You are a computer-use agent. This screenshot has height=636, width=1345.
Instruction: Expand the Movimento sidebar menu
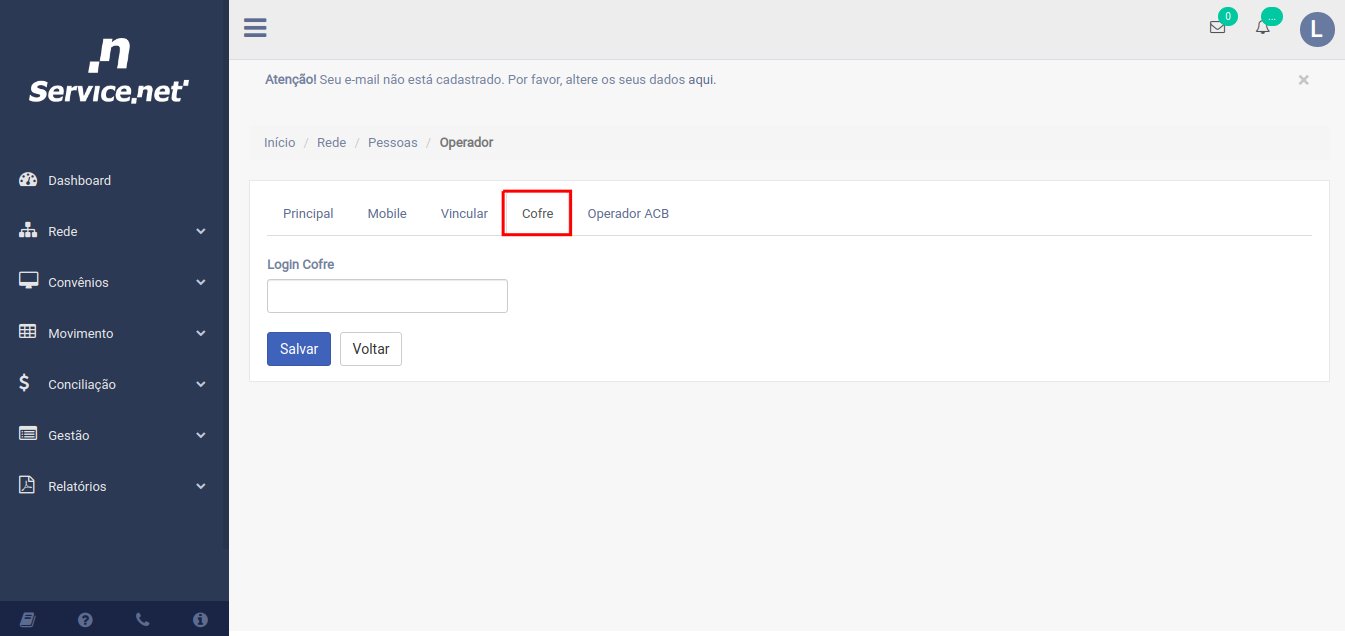[x=114, y=334]
